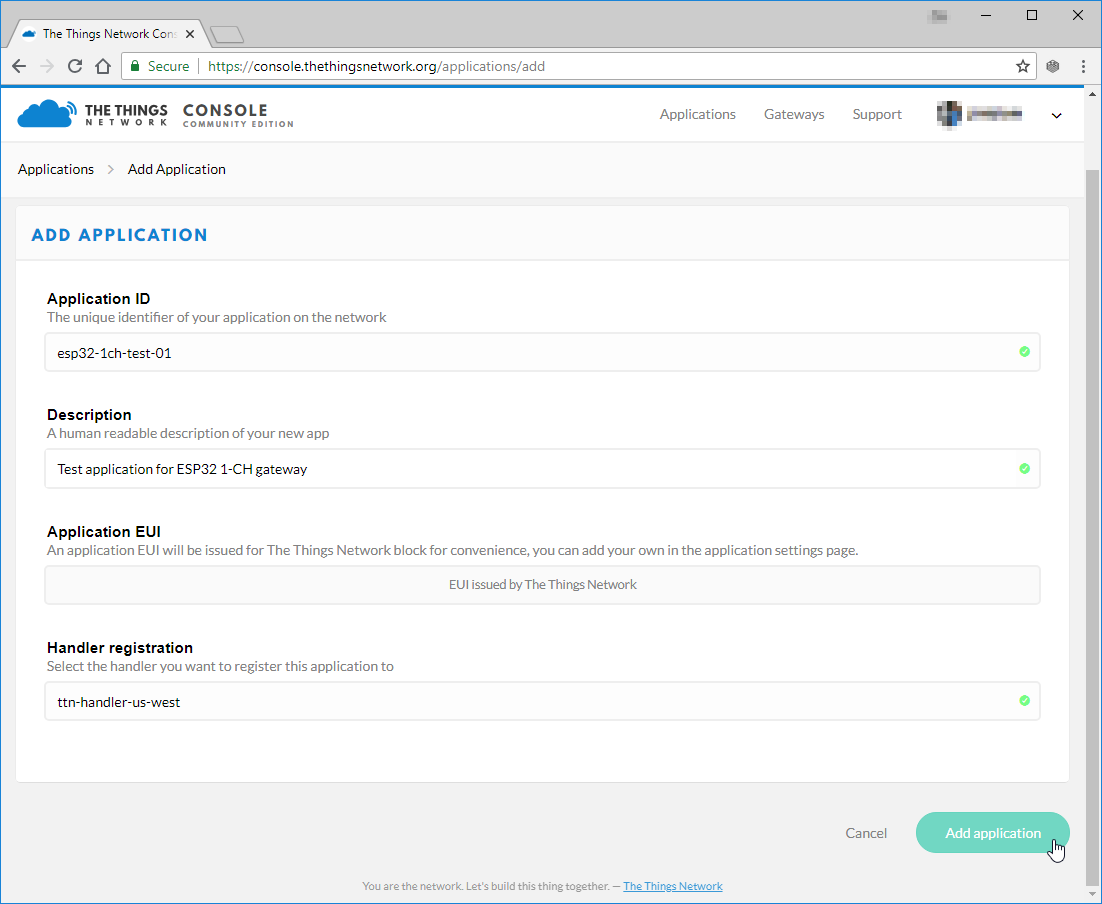Select The Things Network Console browser tab
The width and height of the screenshot is (1102, 904).
coord(109,34)
